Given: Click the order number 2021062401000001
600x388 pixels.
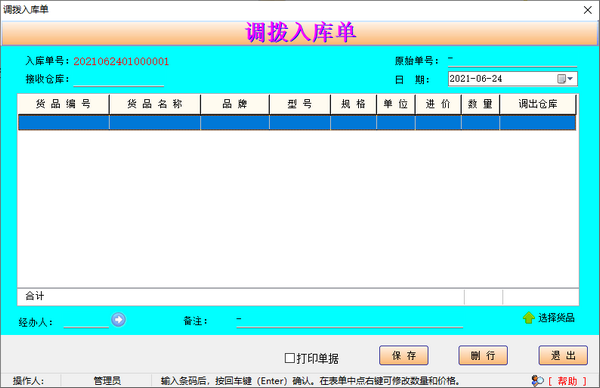Looking at the screenshot, I should pos(121,61).
